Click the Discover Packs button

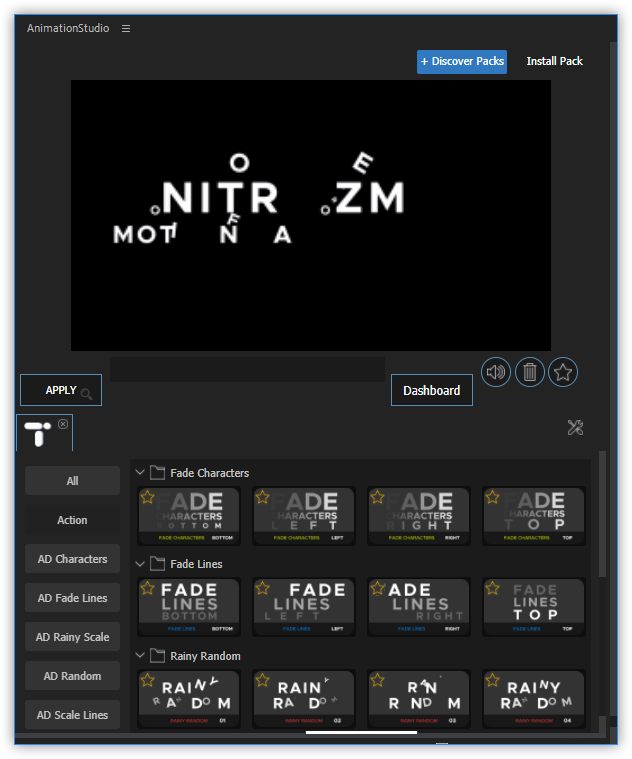pyautogui.click(x=462, y=61)
